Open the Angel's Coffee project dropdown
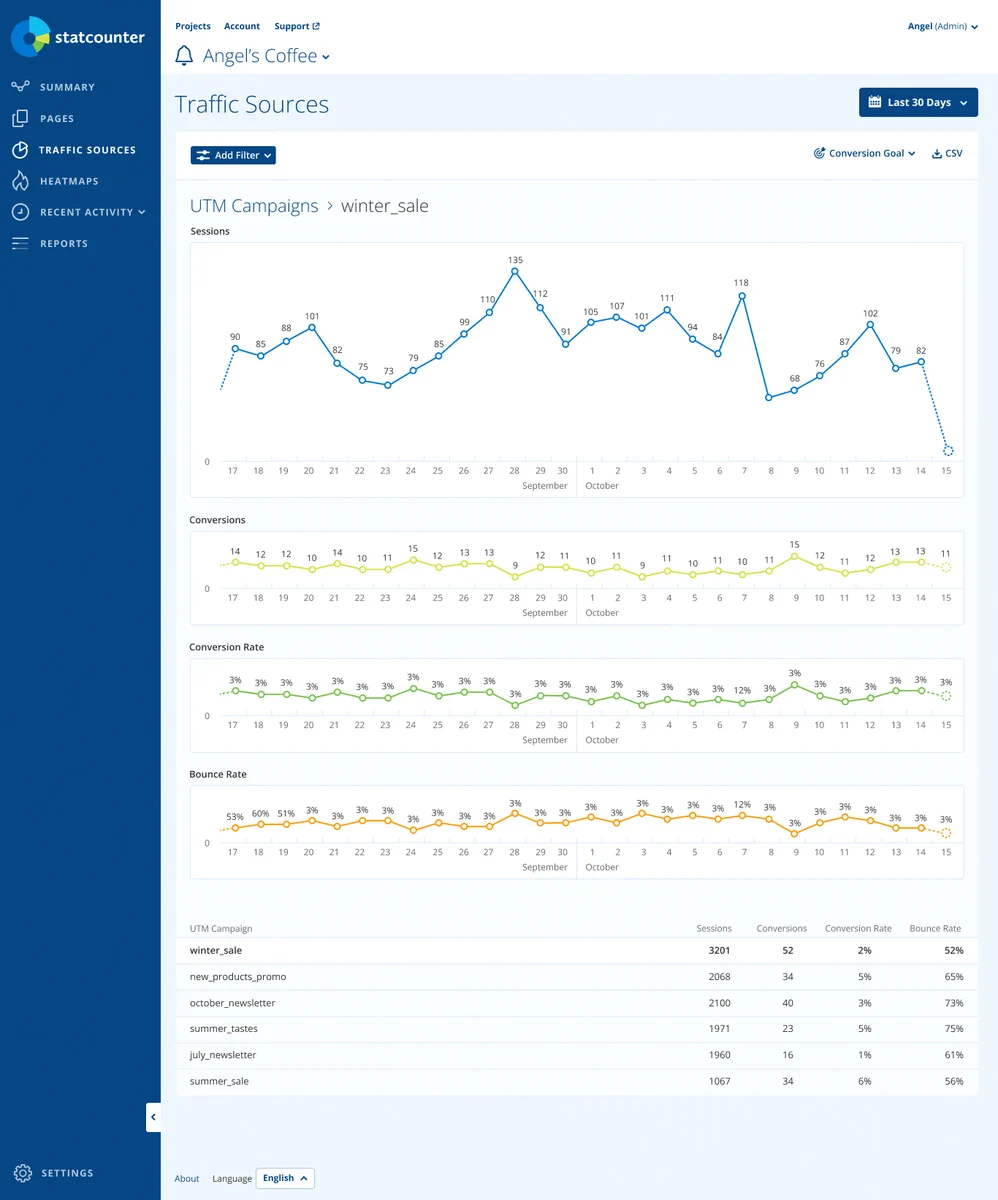The height and width of the screenshot is (1200, 998). [x=266, y=56]
